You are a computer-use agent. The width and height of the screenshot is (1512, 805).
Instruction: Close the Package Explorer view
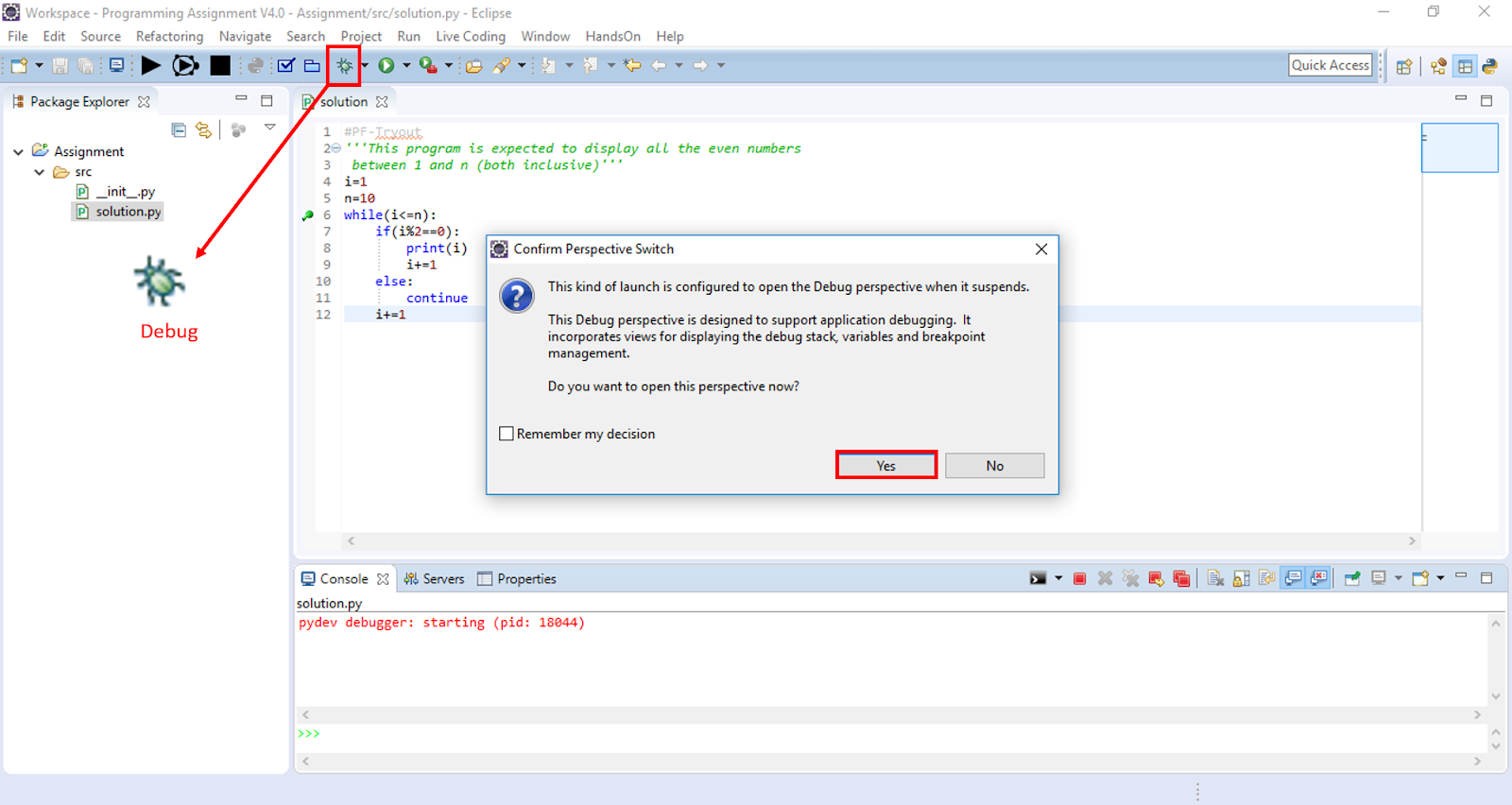pyautogui.click(x=144, y=102)
